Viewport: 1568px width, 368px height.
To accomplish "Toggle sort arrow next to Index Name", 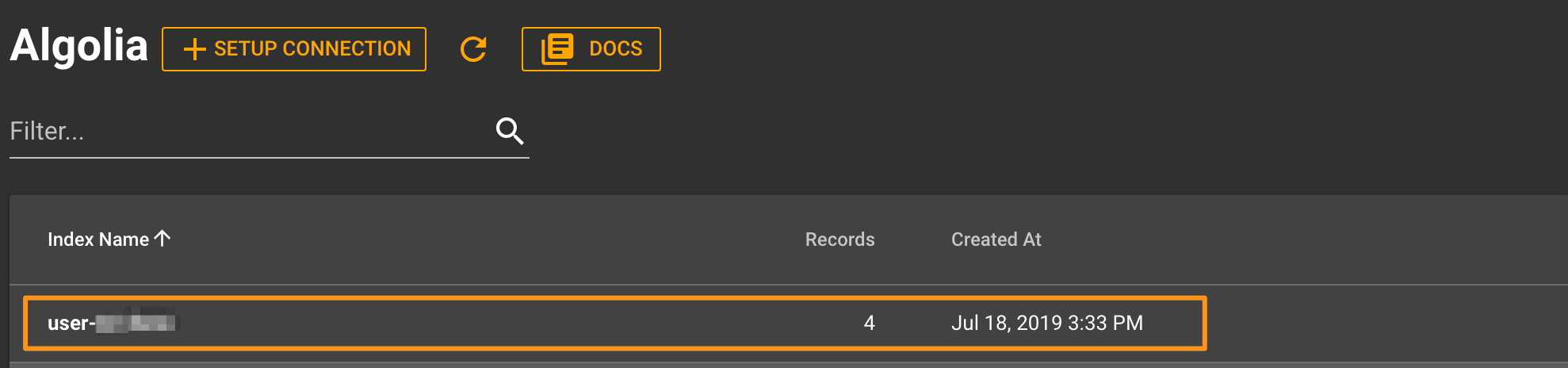I will click(163, 238).
